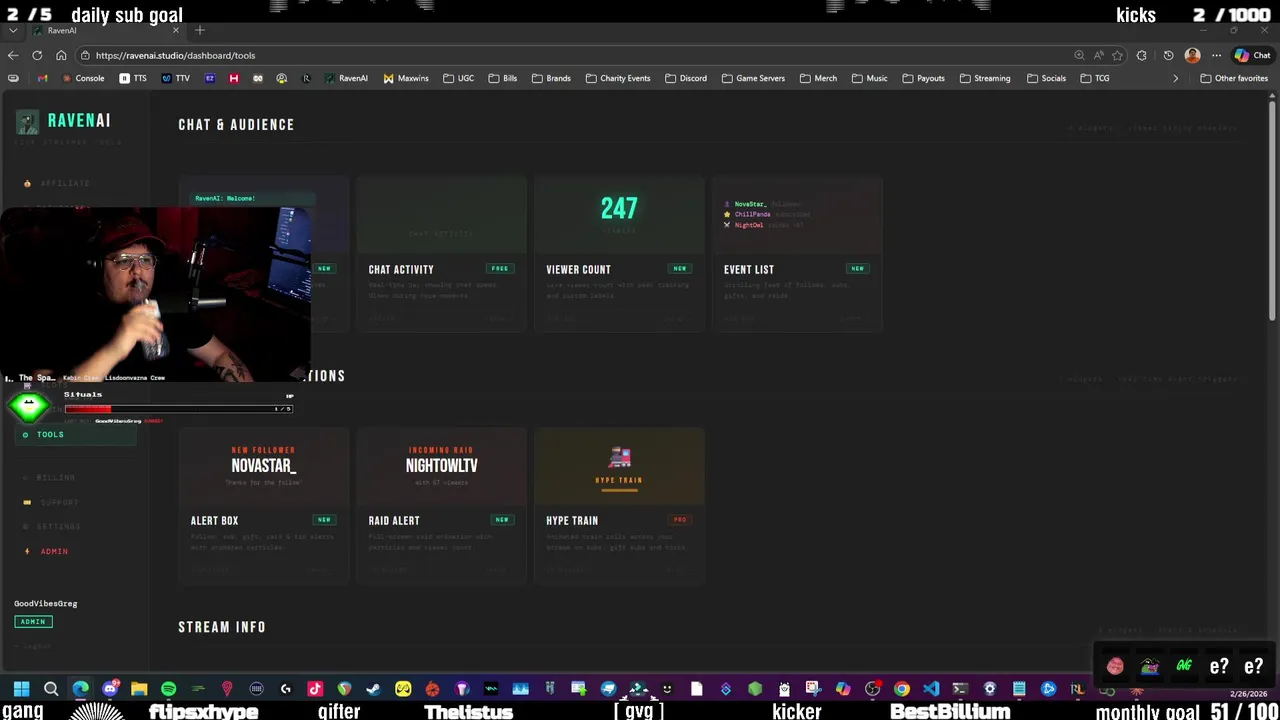Expand the Brands bookmarks folder
The image size is (1280, 720).
(551, 78)
